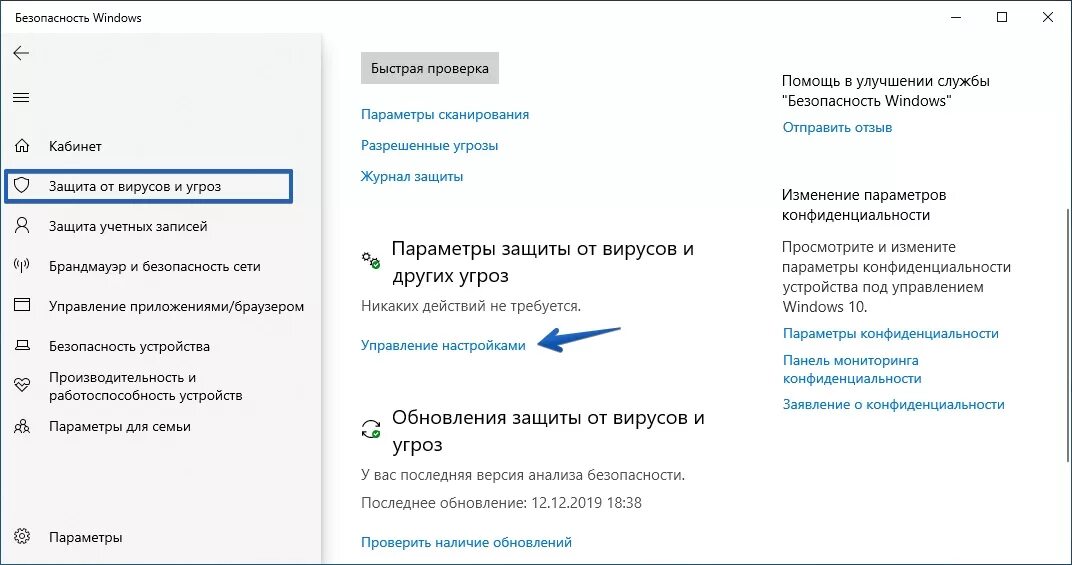Image resolution: width=1072 pixels, height=565 pixels.
Task: Click the window title Безопасность Windows
Action: coord(78,18)
